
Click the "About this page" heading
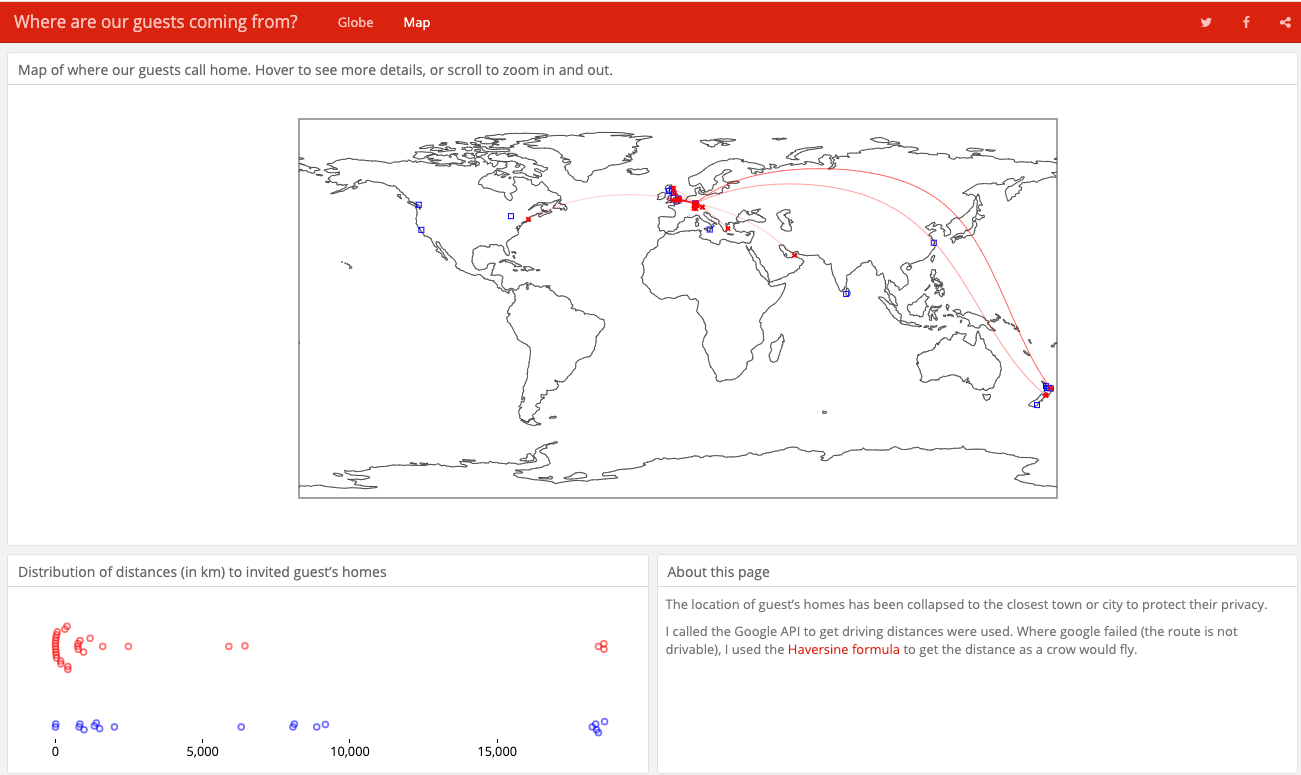[718, 572]
